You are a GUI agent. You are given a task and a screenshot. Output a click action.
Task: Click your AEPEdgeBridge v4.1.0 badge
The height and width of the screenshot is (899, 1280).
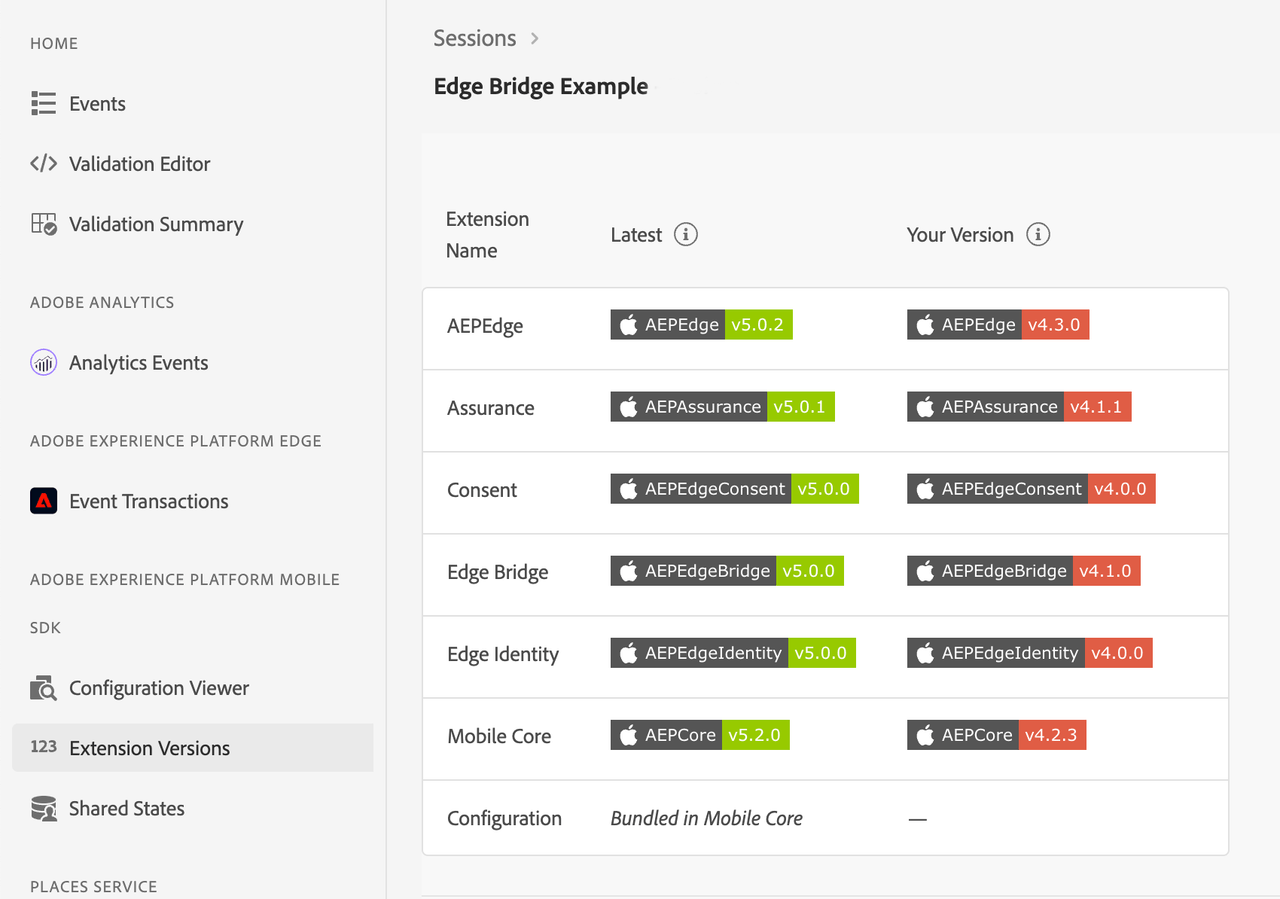click(x=1024, y=570)
